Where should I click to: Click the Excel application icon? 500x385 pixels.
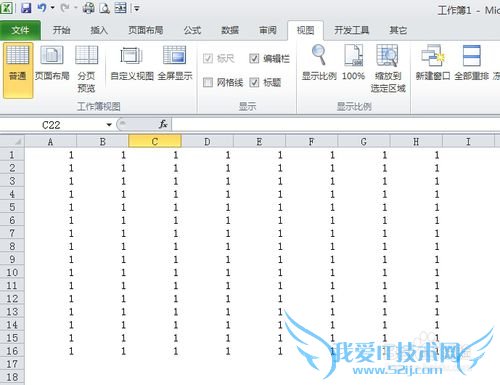(x=7, y=7)
